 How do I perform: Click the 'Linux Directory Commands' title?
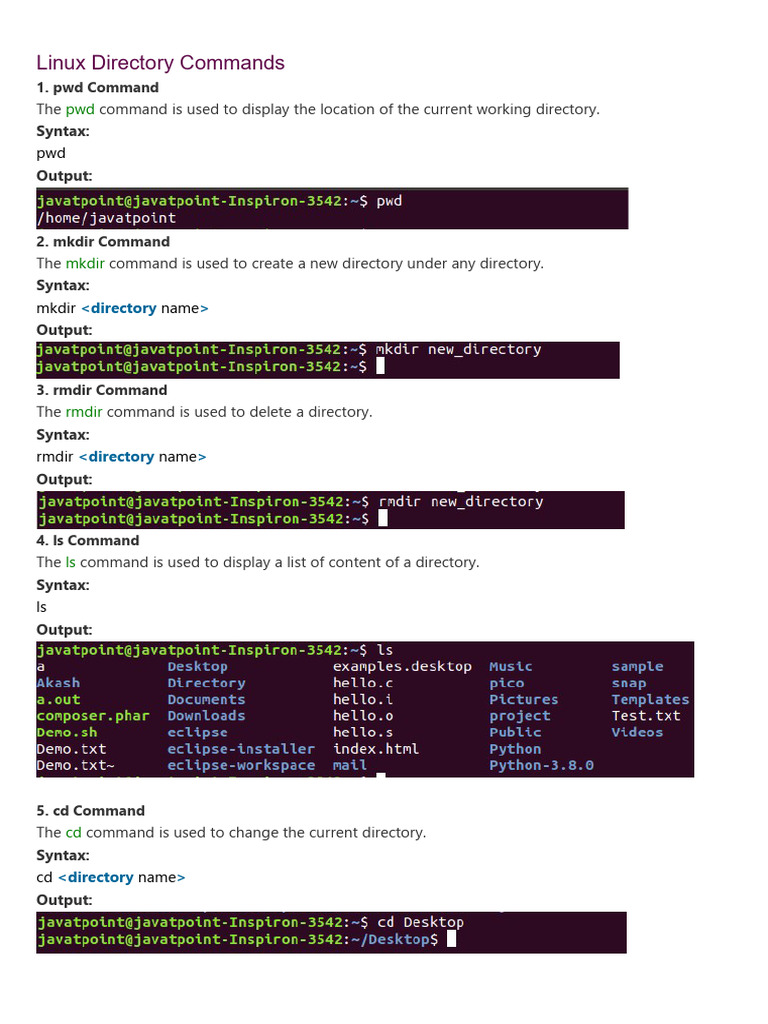(160, 63)
